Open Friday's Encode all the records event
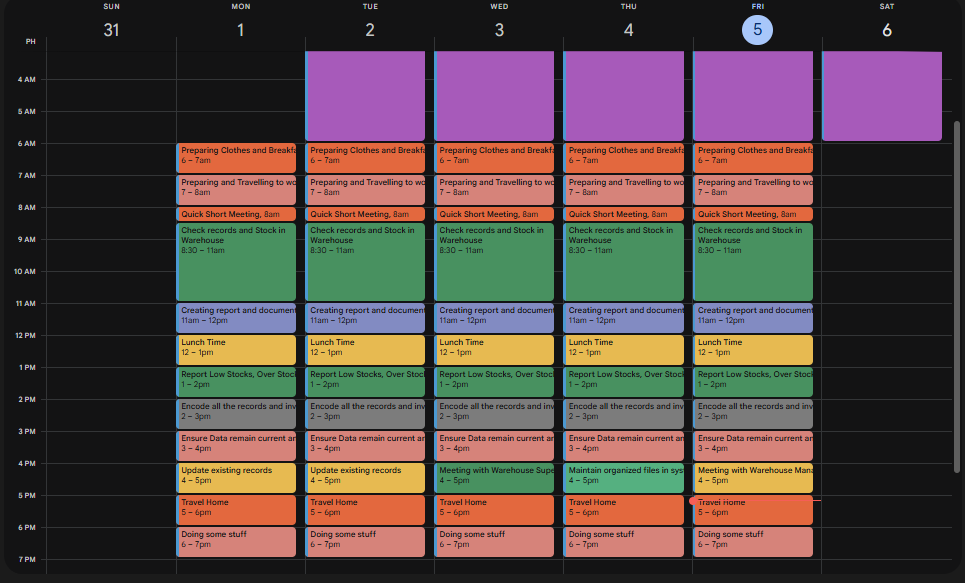Image resolution: width=965 pixels, height=583 pixels. pyautogui.click(x=753, y=414)
